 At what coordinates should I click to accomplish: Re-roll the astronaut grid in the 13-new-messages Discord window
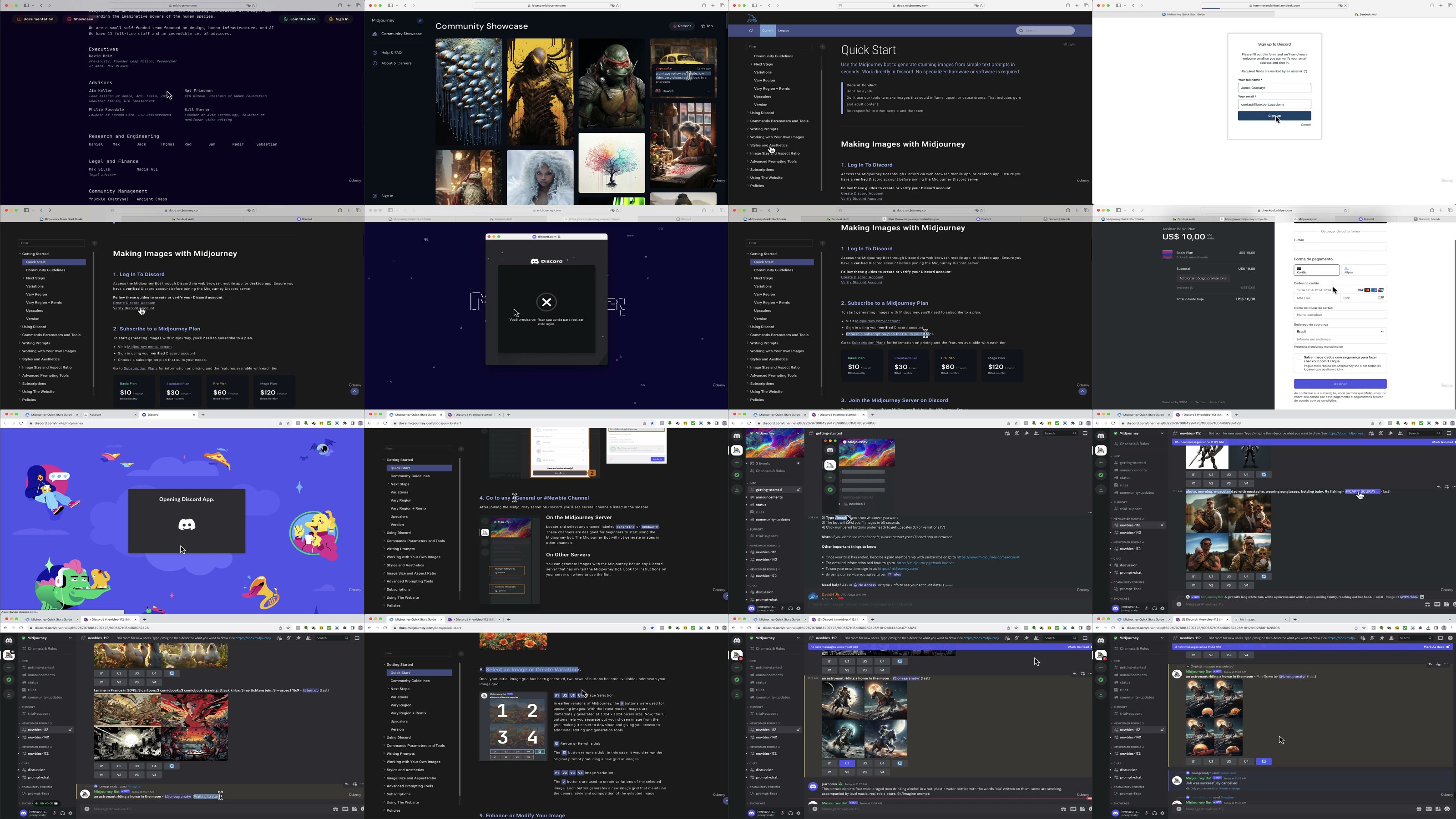(x=899, y=763)
